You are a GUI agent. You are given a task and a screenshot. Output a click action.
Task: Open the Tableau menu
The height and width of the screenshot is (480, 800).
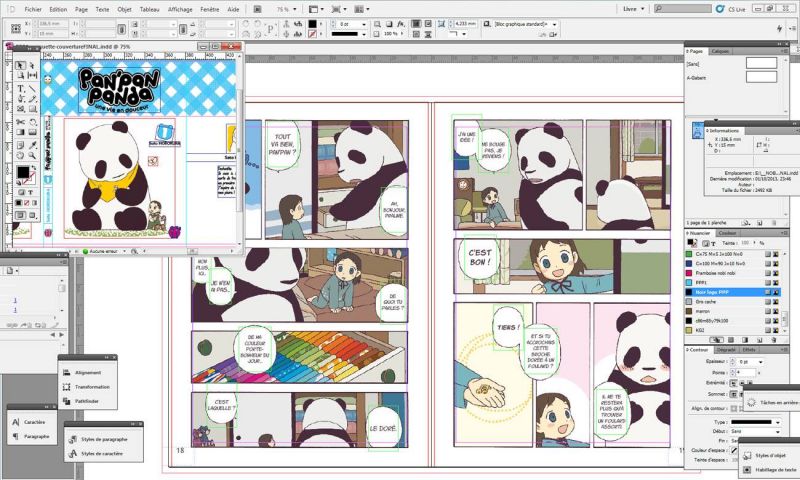149,9
